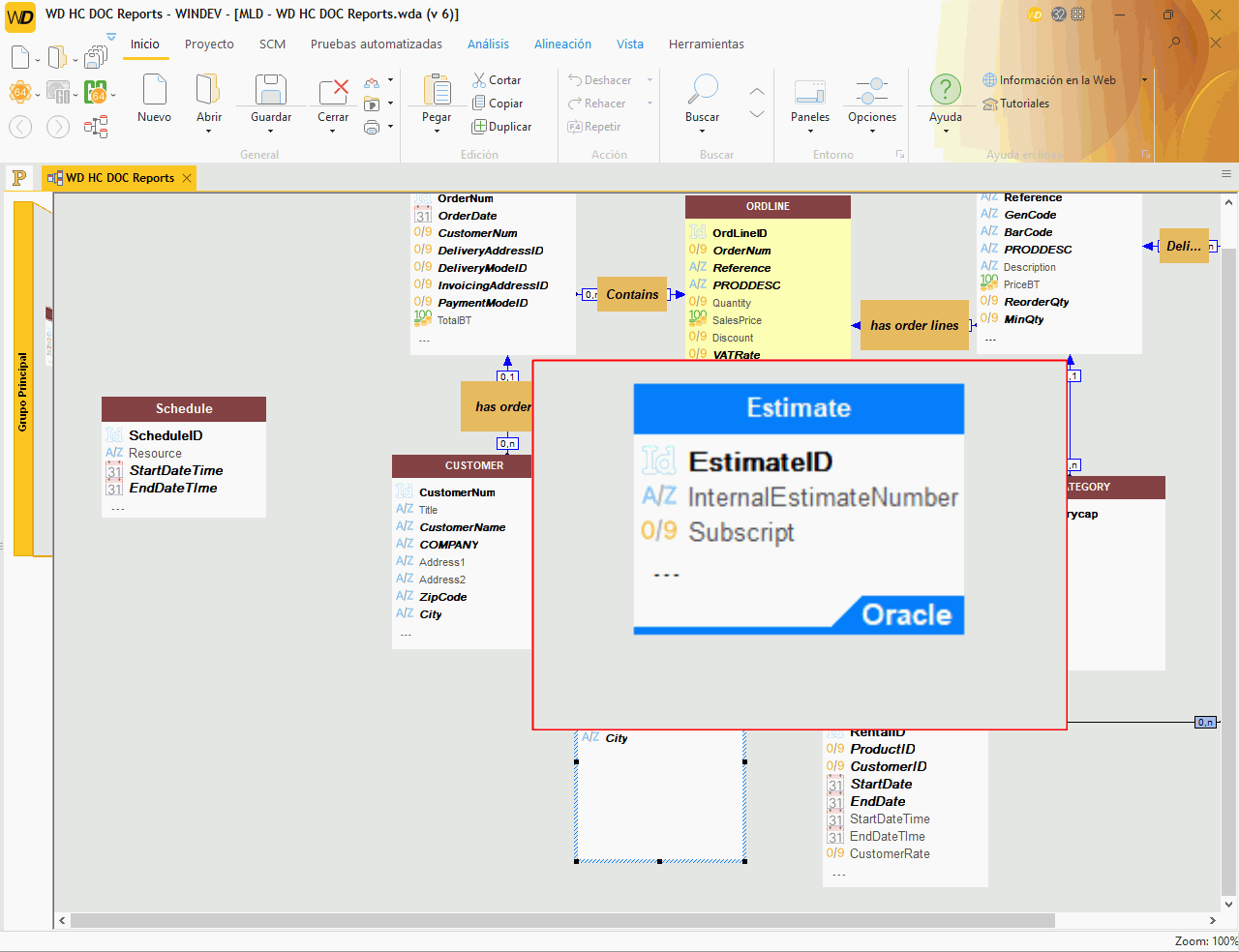Viewport: 1239px width, 952px height.
Task: Click the green Ayuda question mark
Action: coord(946,89)
